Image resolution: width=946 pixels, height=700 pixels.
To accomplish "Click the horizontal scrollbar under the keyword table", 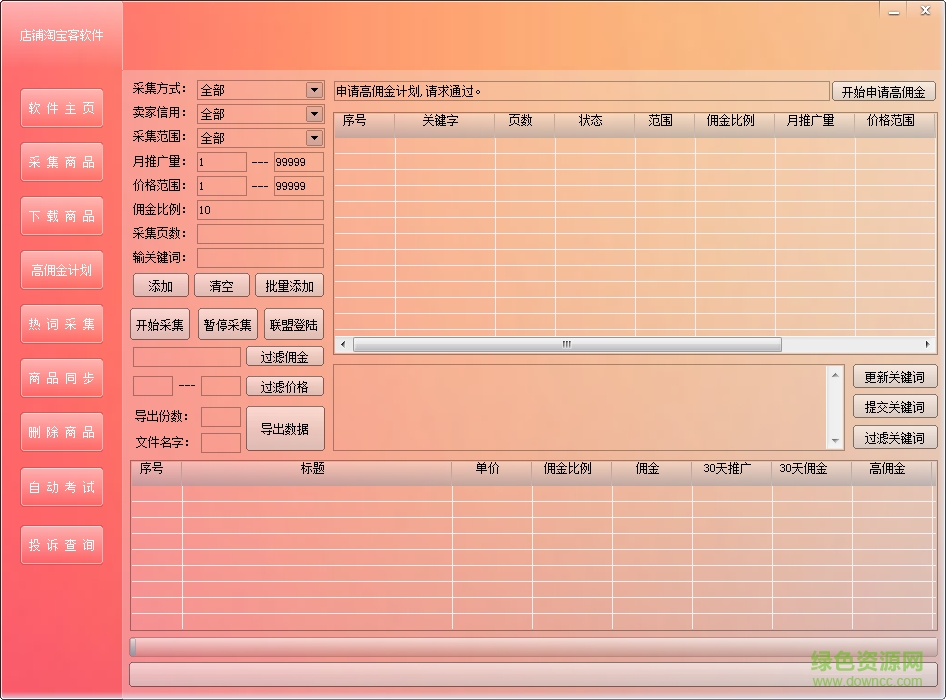I will [566, 344].
